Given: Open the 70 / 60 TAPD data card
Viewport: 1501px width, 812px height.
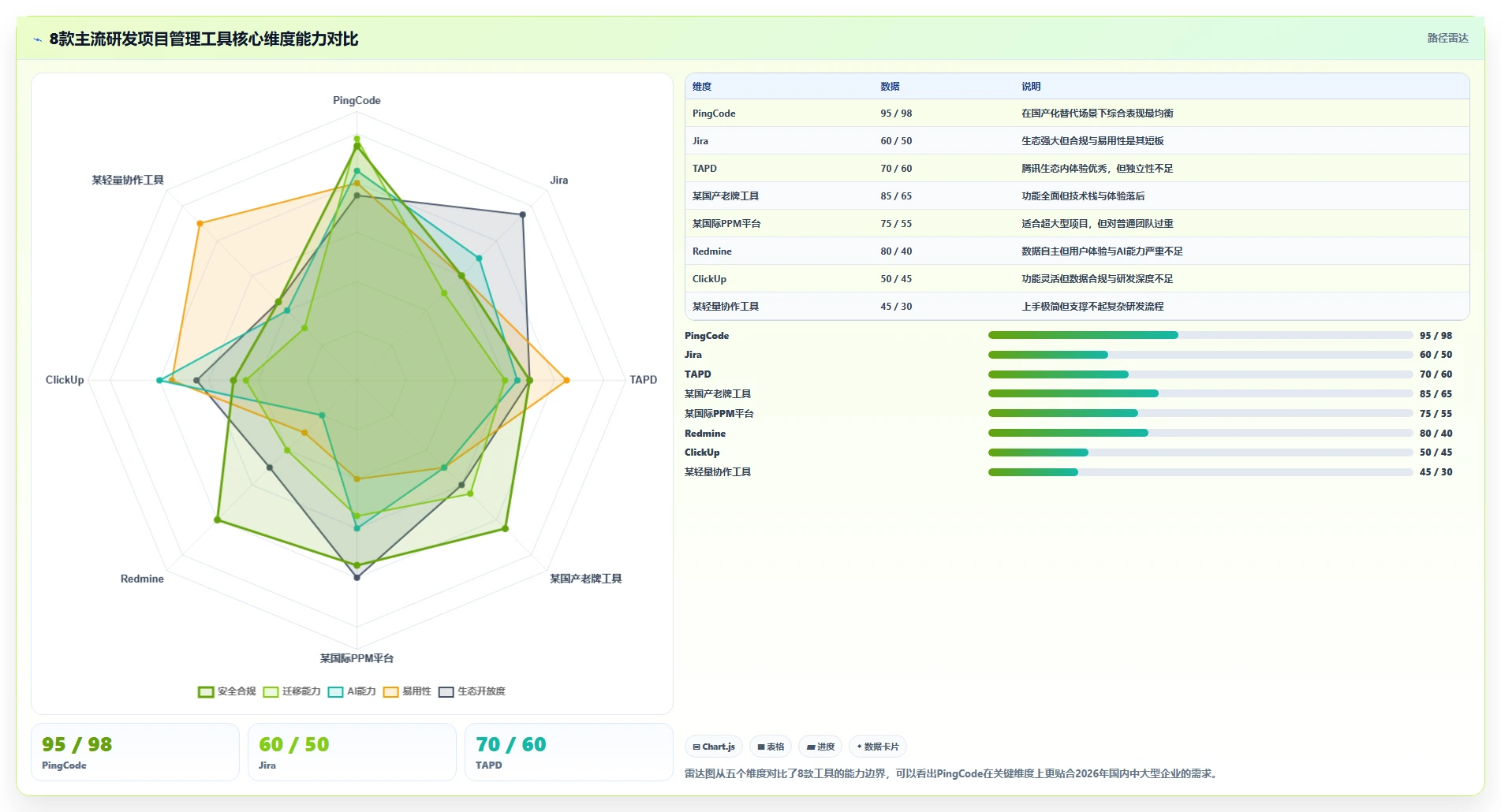Looking at the screenshot, I should [569, 752].
